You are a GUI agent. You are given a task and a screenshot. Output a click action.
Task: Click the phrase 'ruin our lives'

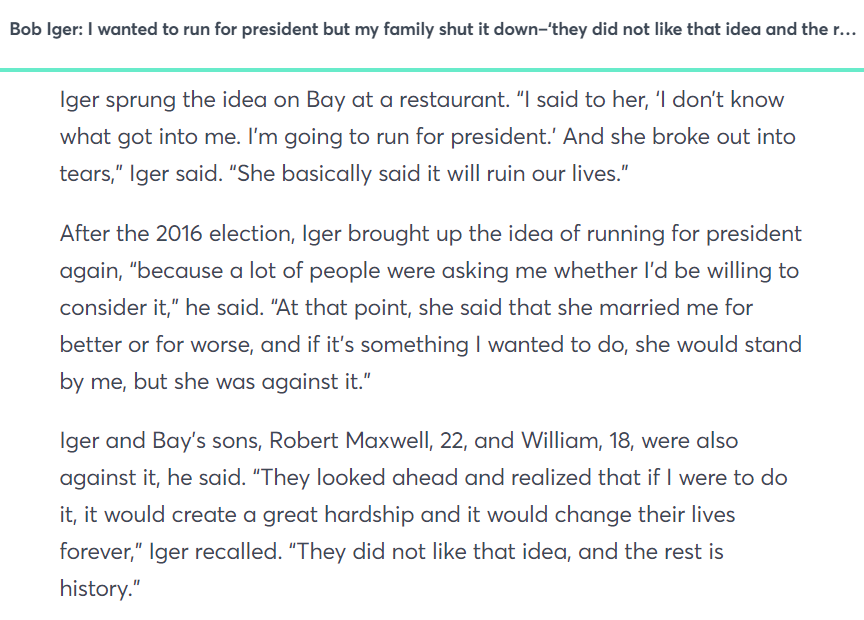click(552, 174)
